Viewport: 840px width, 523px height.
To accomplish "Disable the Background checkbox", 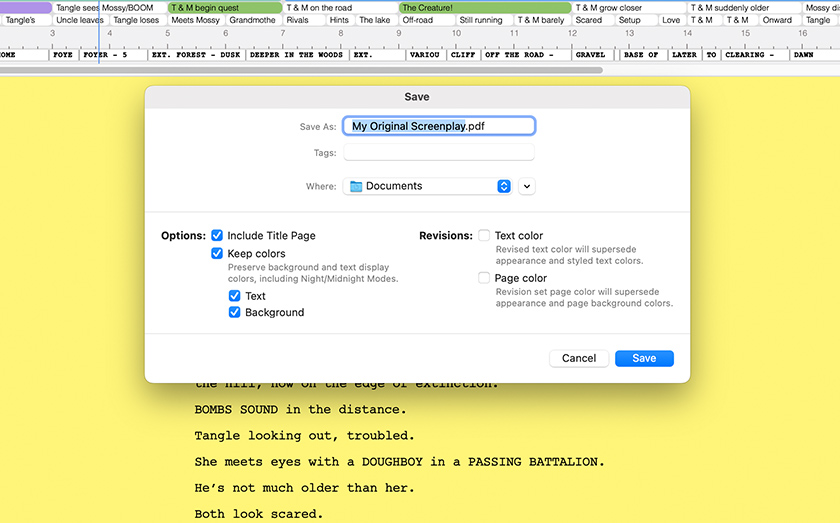I will [234, 313].
